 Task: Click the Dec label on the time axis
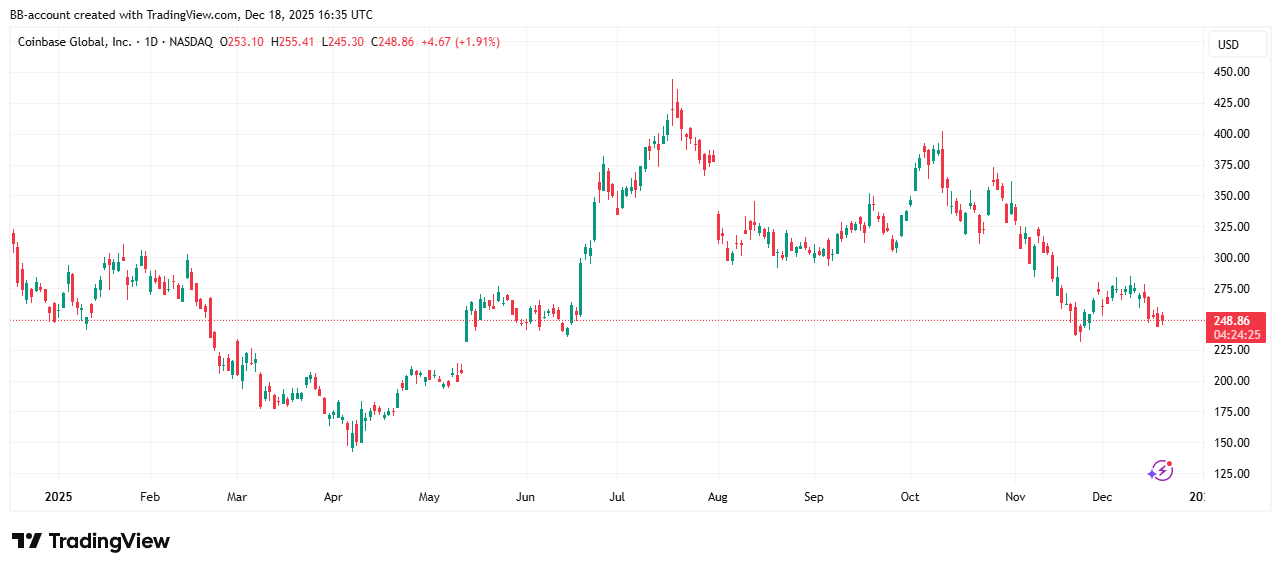pyautogui.click(x=1102, y=496)
